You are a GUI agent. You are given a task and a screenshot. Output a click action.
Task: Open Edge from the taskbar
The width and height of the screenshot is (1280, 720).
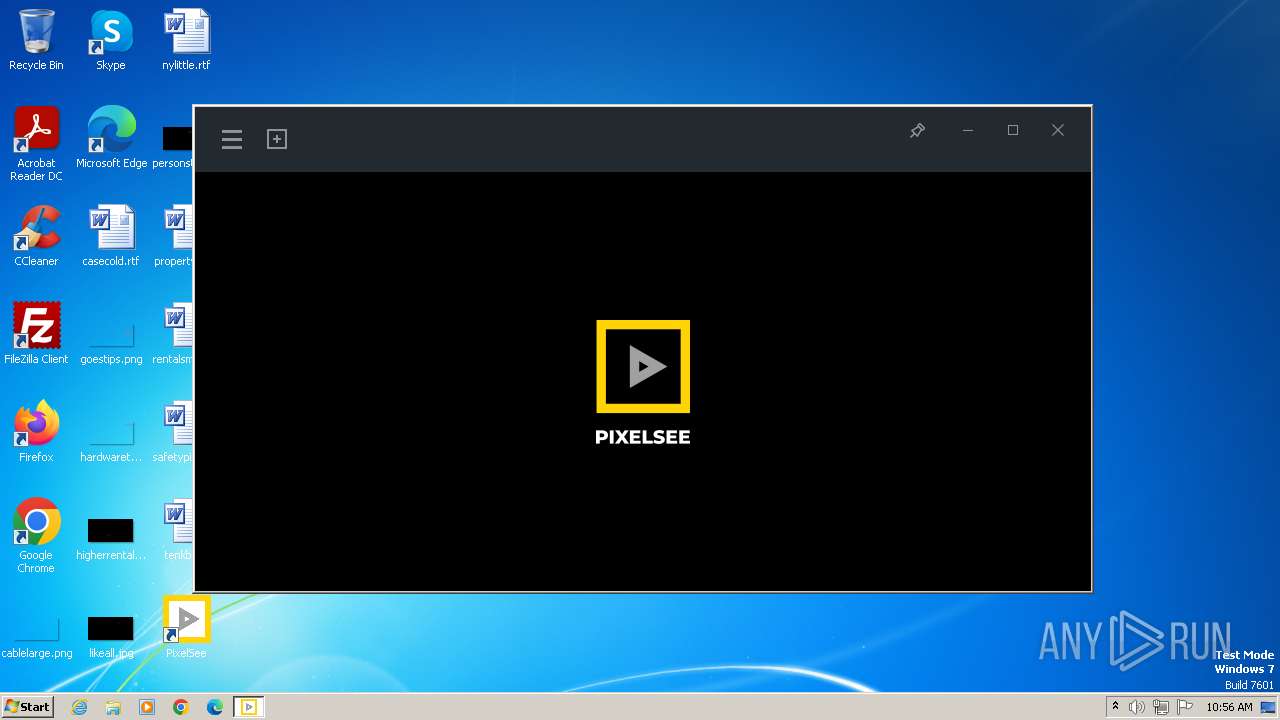click(215, 707)
